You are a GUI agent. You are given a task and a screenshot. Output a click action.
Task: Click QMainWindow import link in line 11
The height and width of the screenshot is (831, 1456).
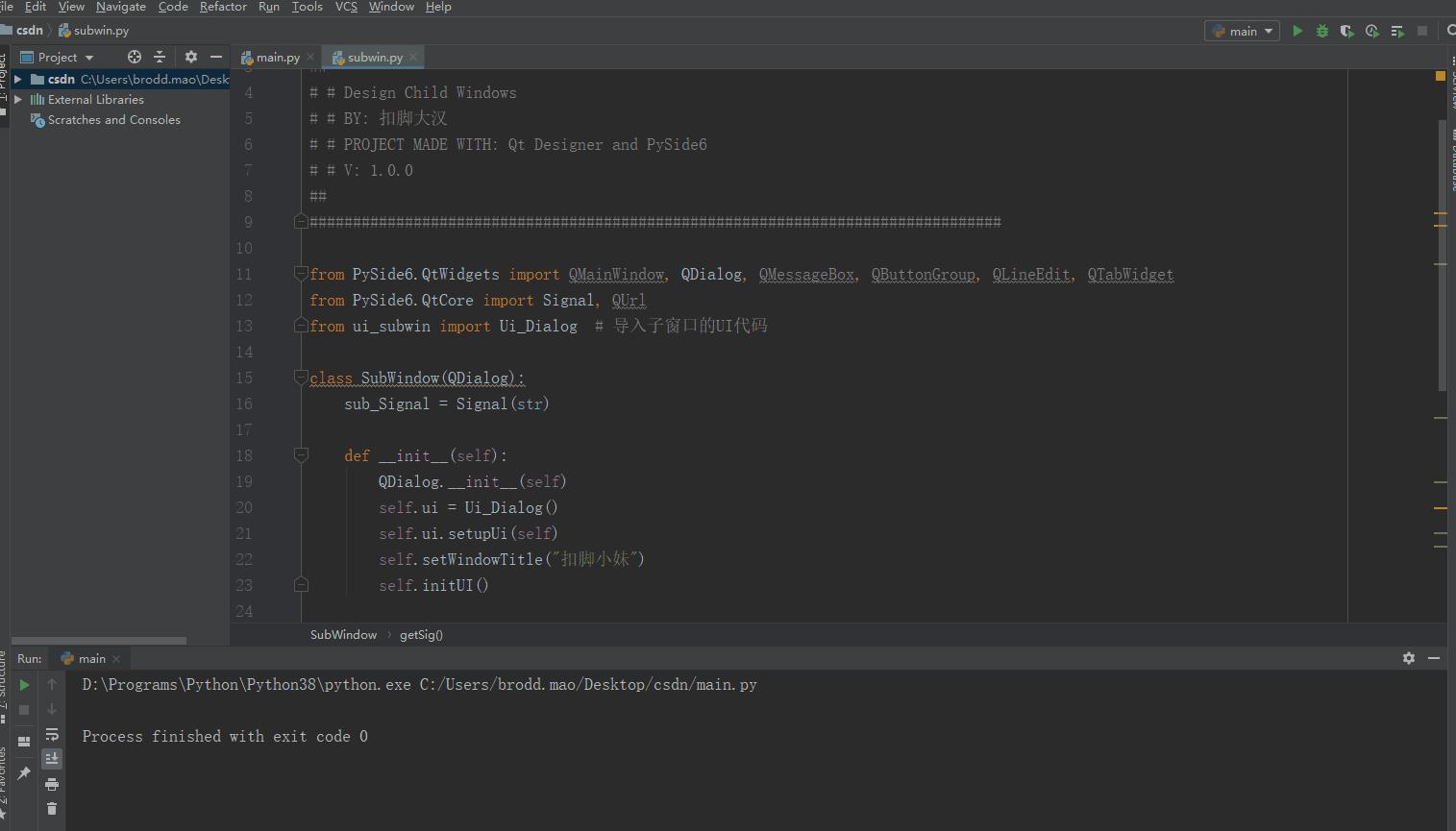616,275
